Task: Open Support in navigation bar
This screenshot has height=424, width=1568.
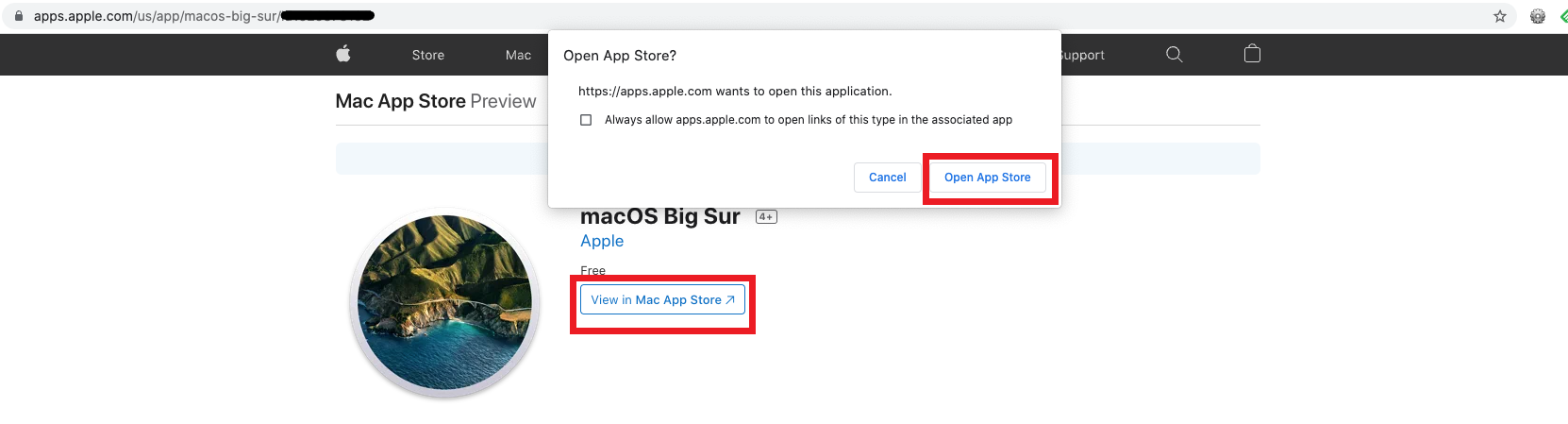Action: pyautogui.click(x=1082, y=55)
